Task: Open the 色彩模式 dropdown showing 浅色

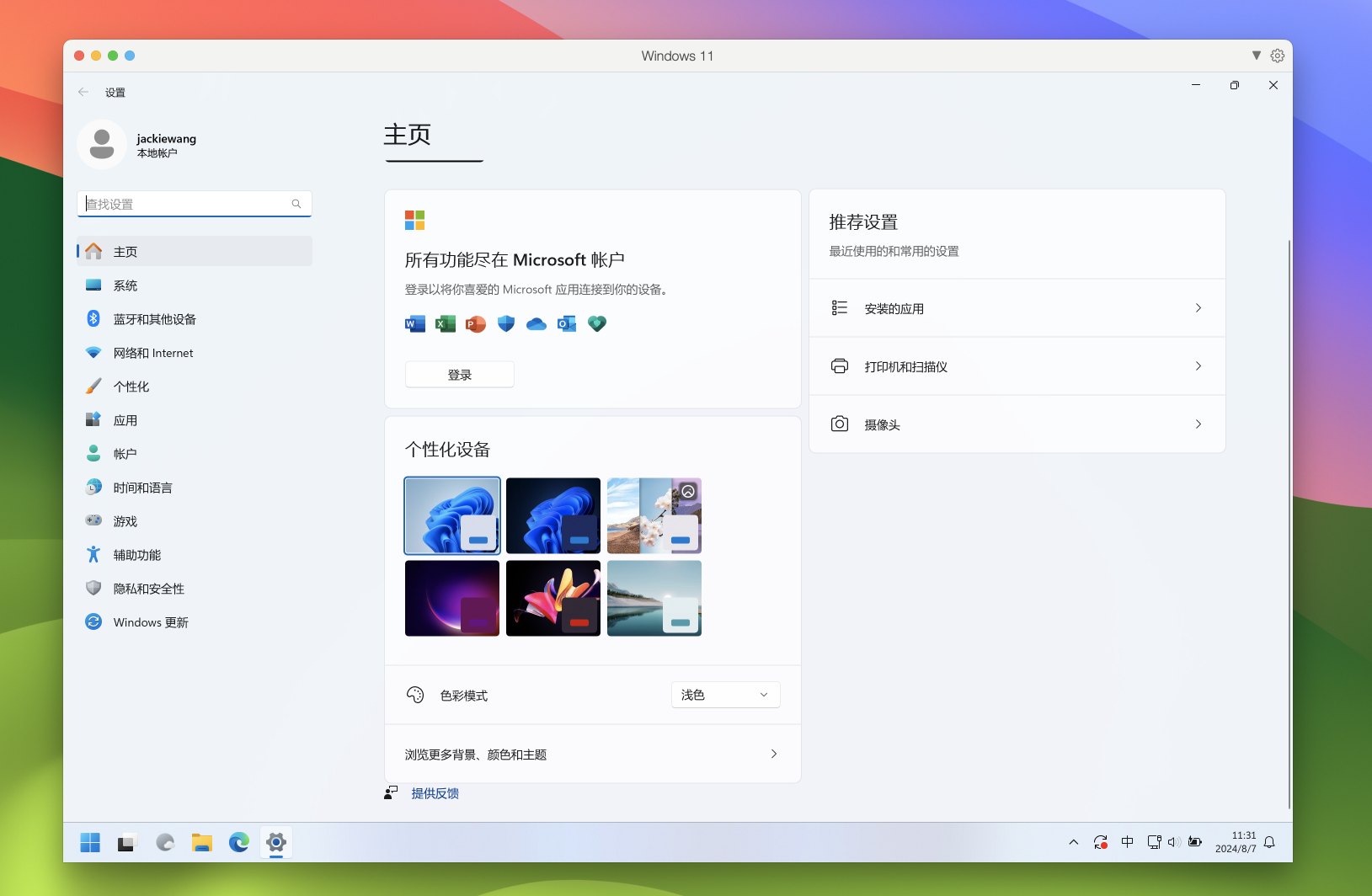Action: point(726,695)
